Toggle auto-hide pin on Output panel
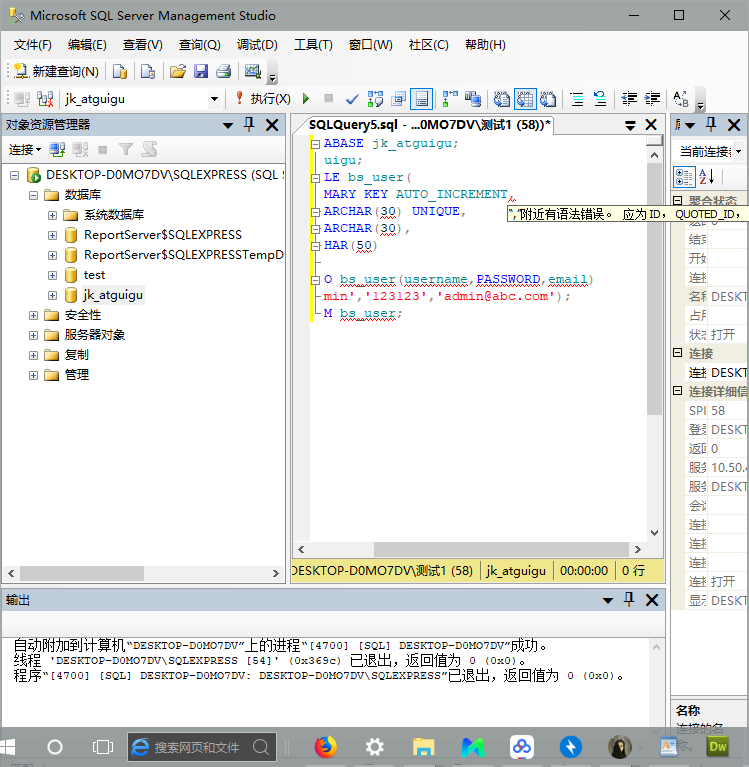 tap(629, 600)
